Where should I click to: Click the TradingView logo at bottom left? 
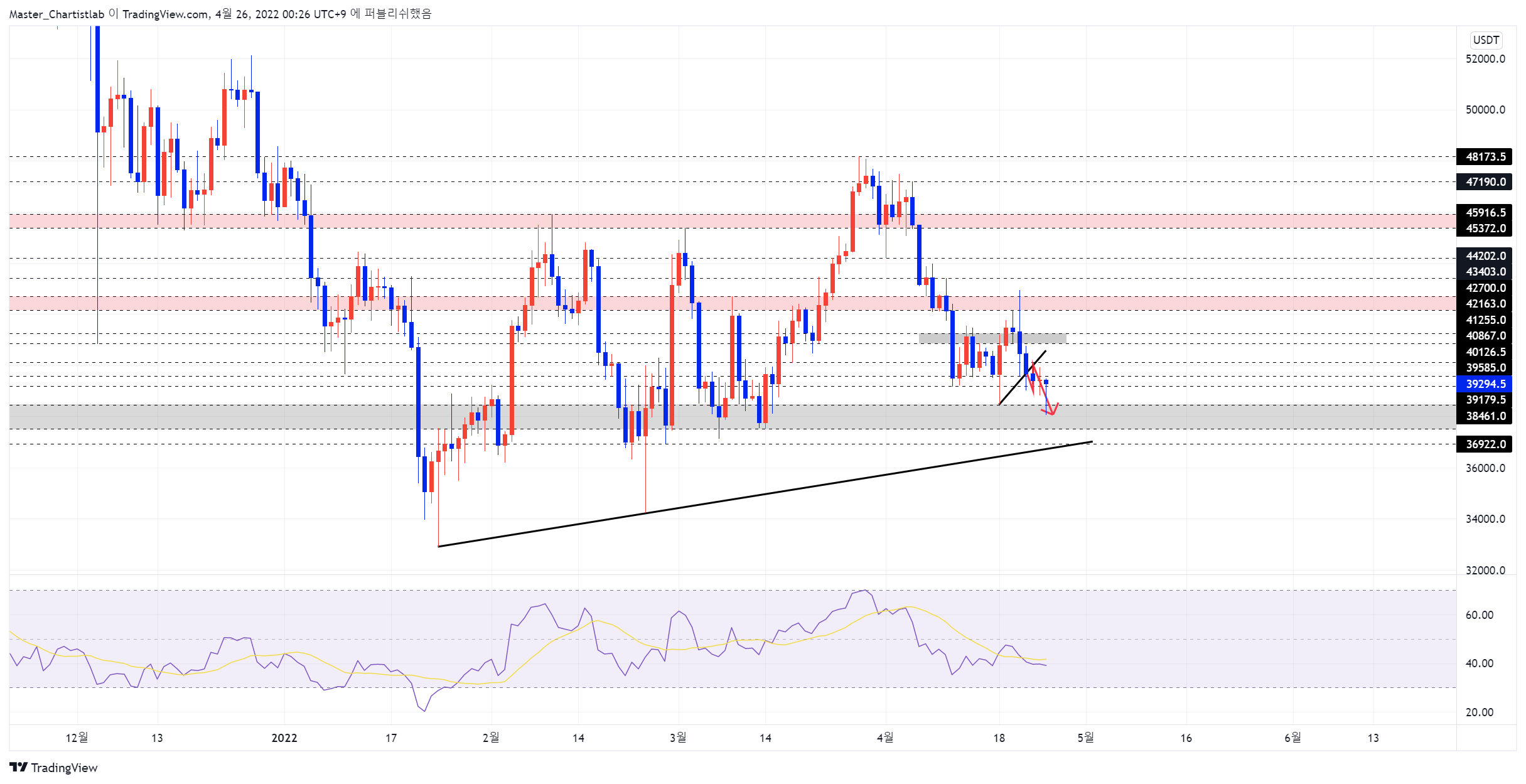tap(53, 767)
